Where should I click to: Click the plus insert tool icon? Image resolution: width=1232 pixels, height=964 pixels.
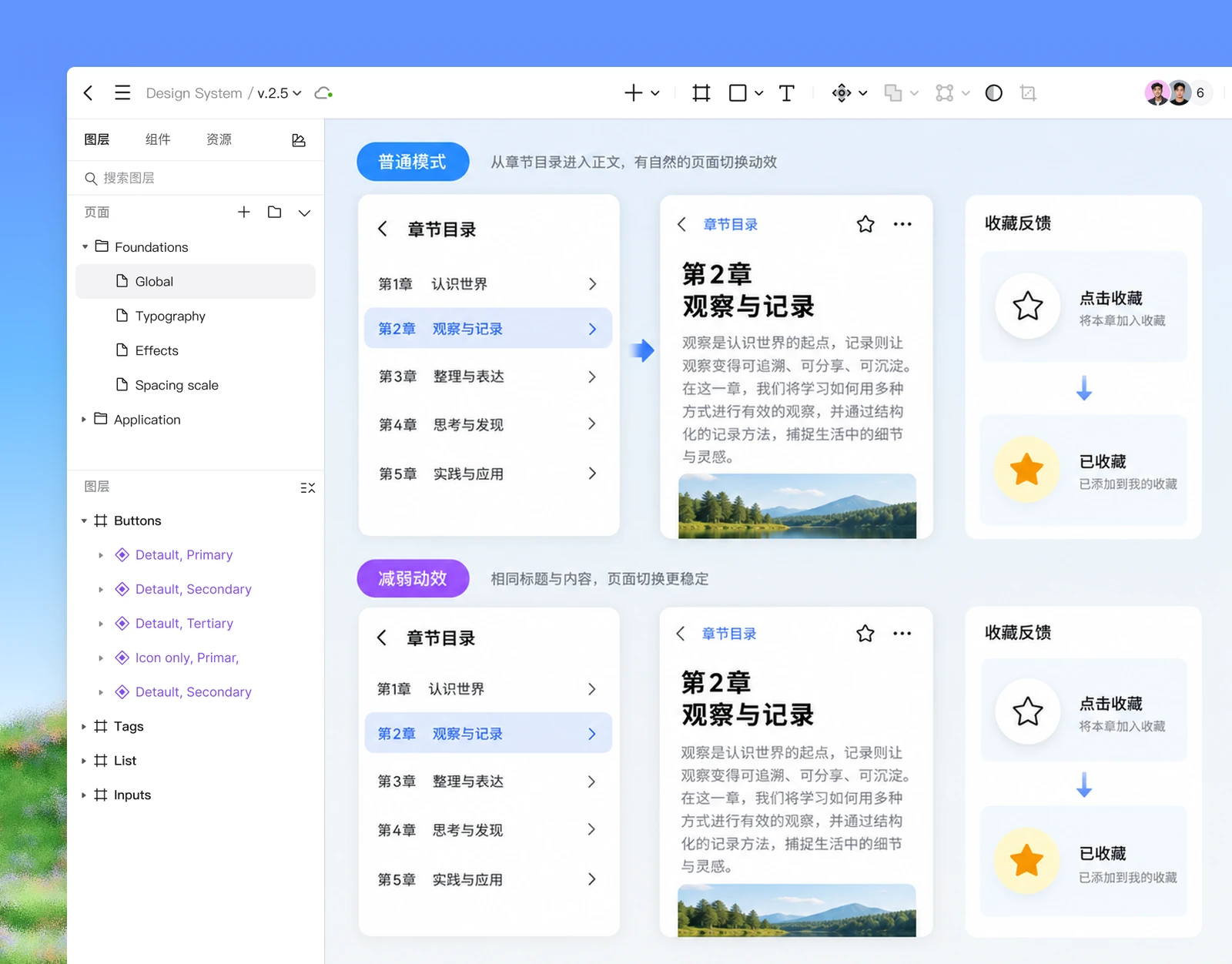tap(633, 93)
